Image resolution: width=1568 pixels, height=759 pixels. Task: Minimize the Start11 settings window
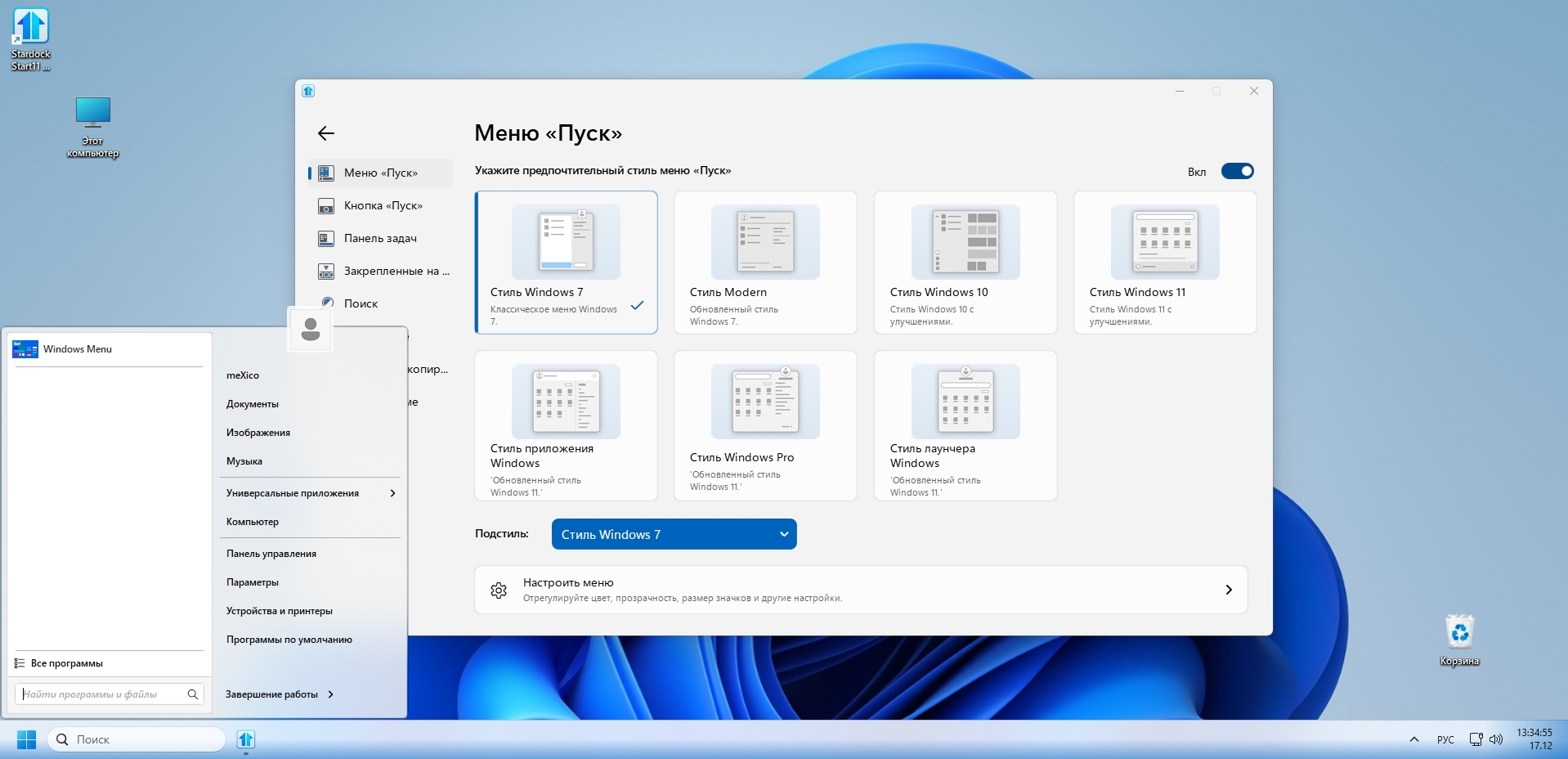[1180, 91]
